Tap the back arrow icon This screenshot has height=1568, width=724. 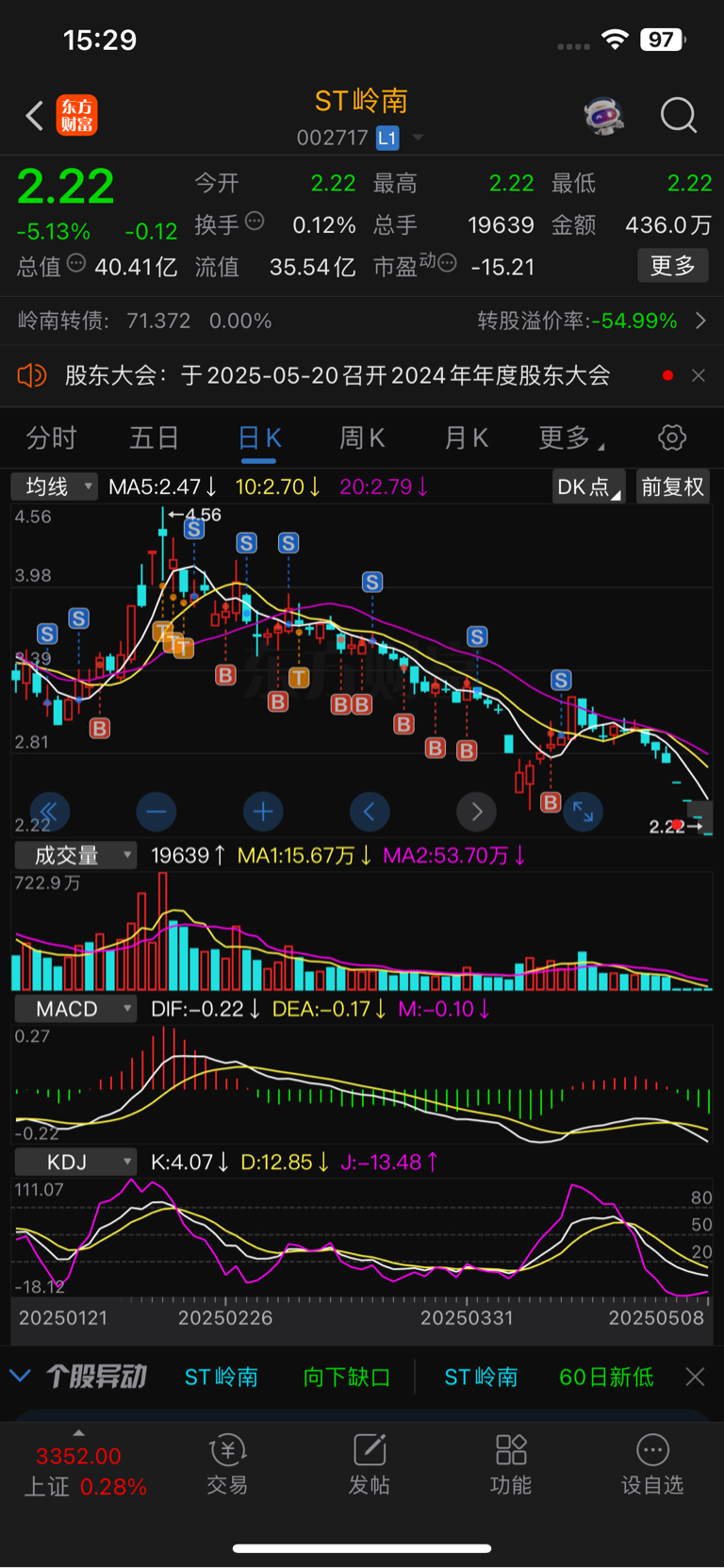pyautogui.click(x=34, y=116)
